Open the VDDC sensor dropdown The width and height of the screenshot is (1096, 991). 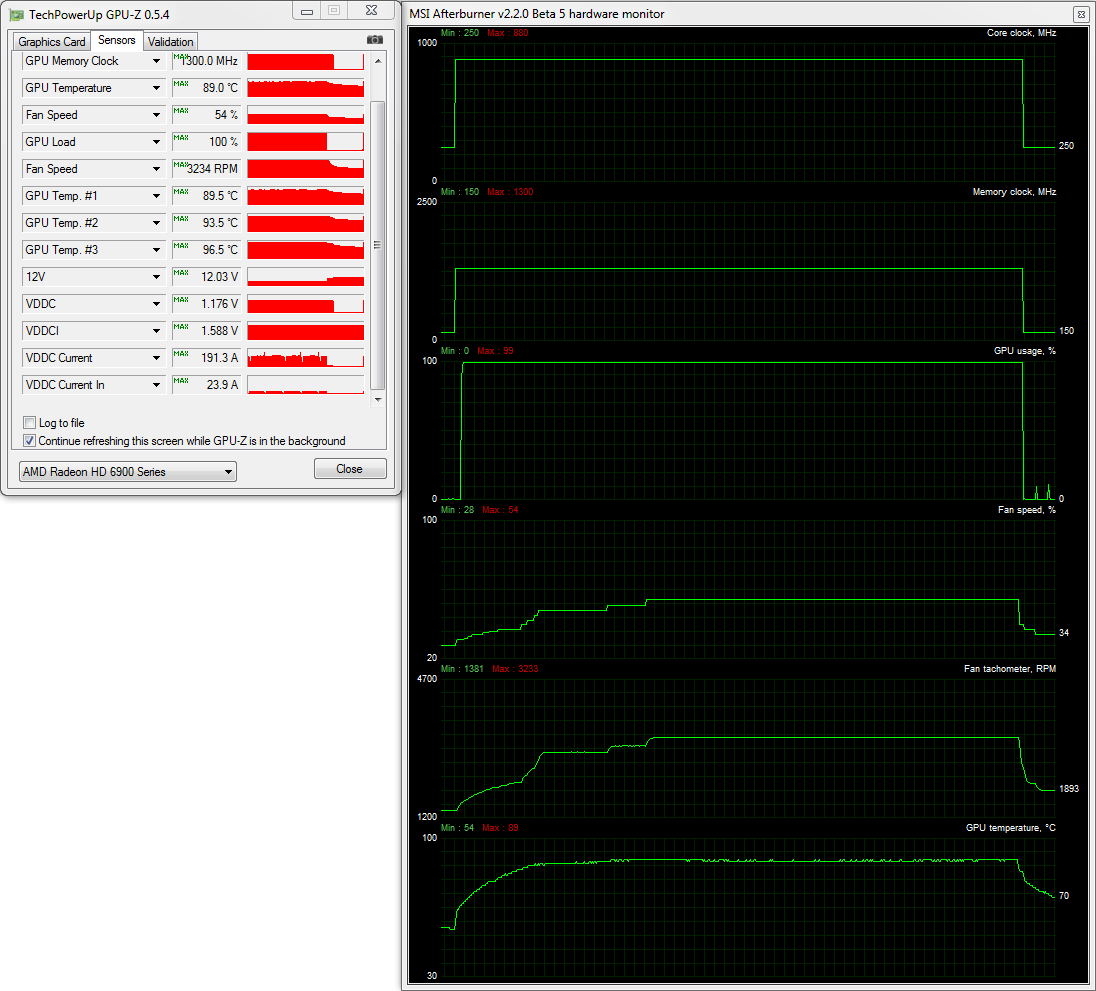(x=156, y=304)
